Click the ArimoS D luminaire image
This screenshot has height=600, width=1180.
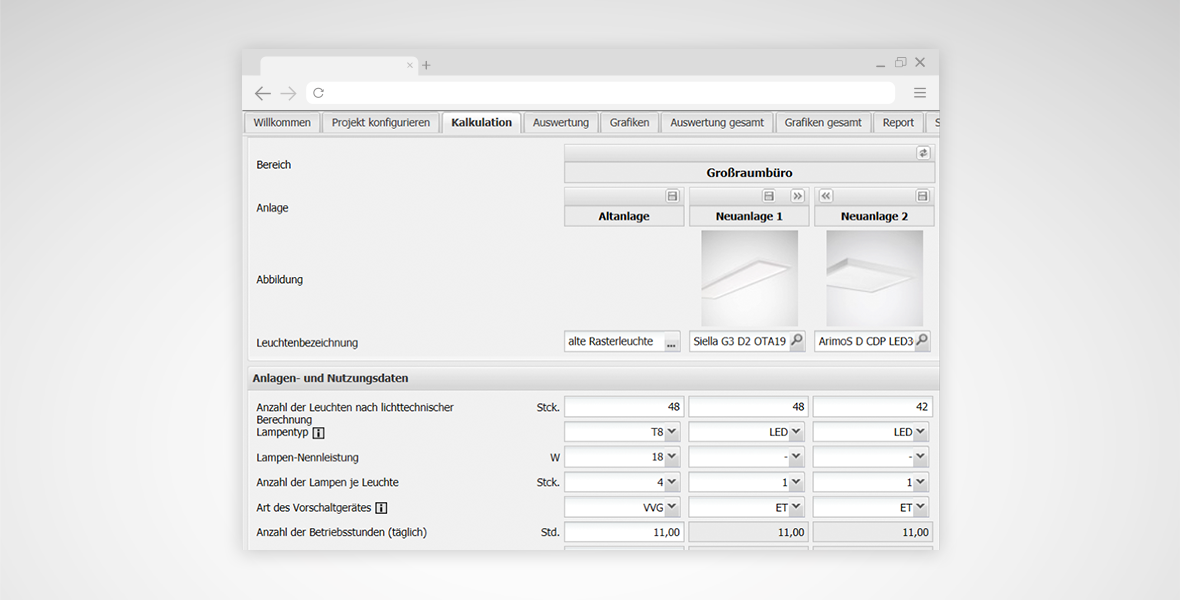coord(874,279)
